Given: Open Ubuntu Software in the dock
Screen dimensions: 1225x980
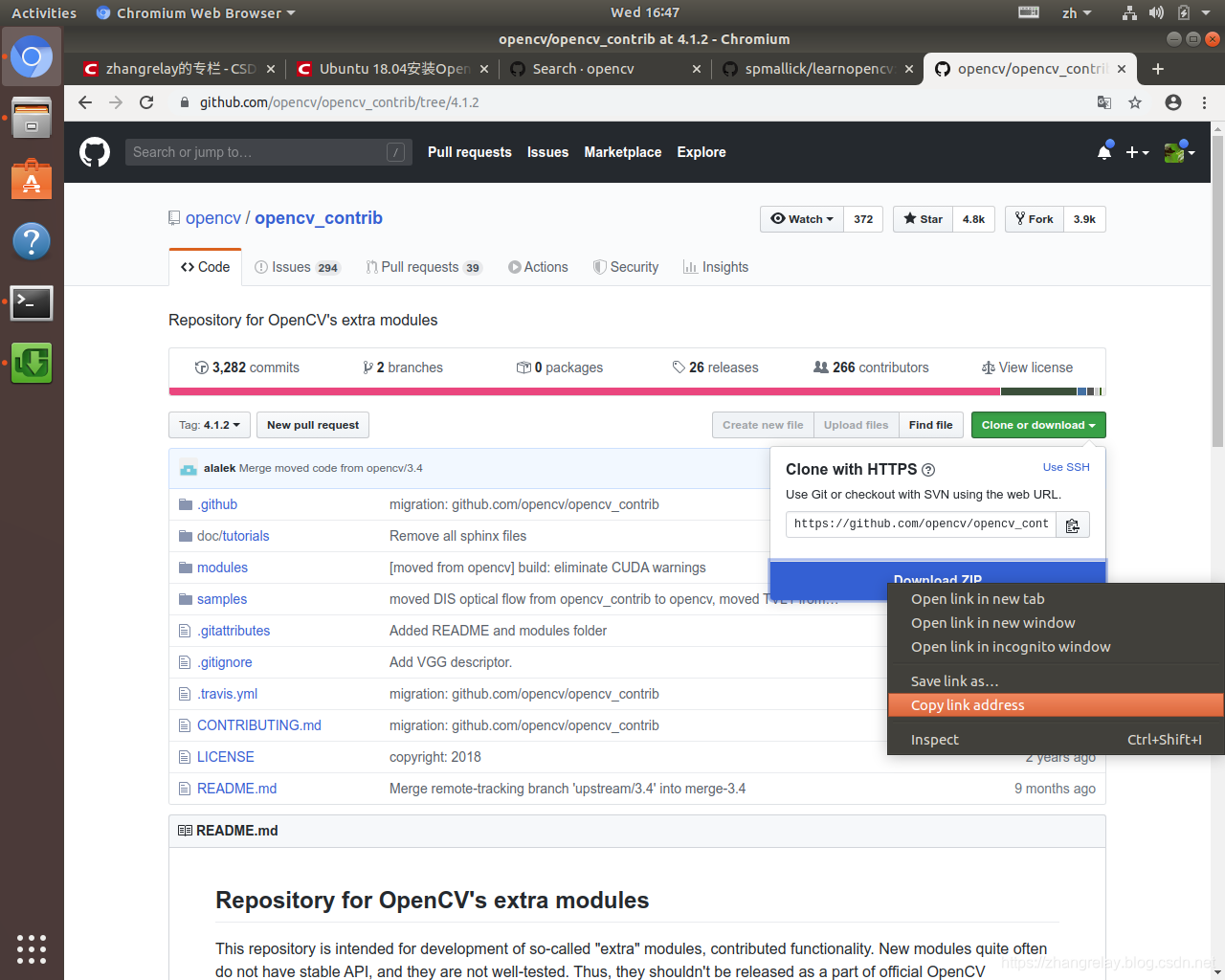Looking at the screenshot, I should click(32, 179).
